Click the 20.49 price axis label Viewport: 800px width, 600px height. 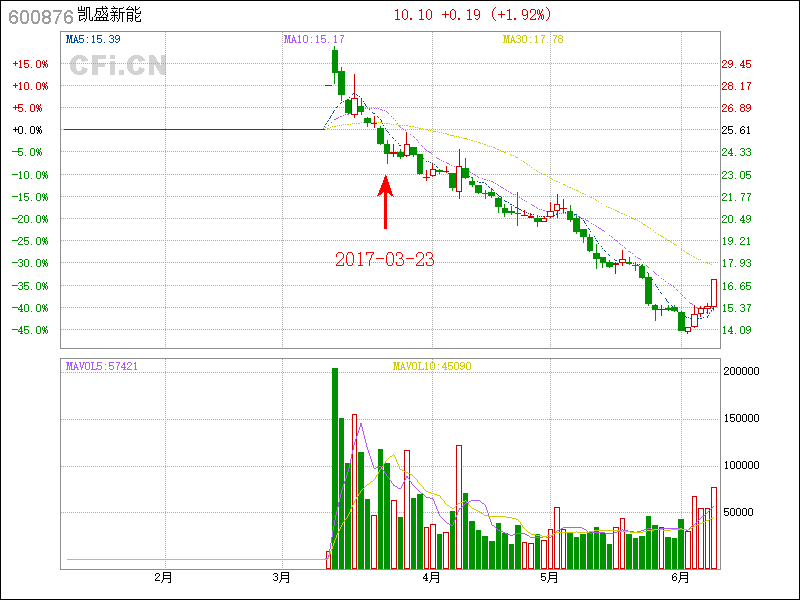[736, 219]
